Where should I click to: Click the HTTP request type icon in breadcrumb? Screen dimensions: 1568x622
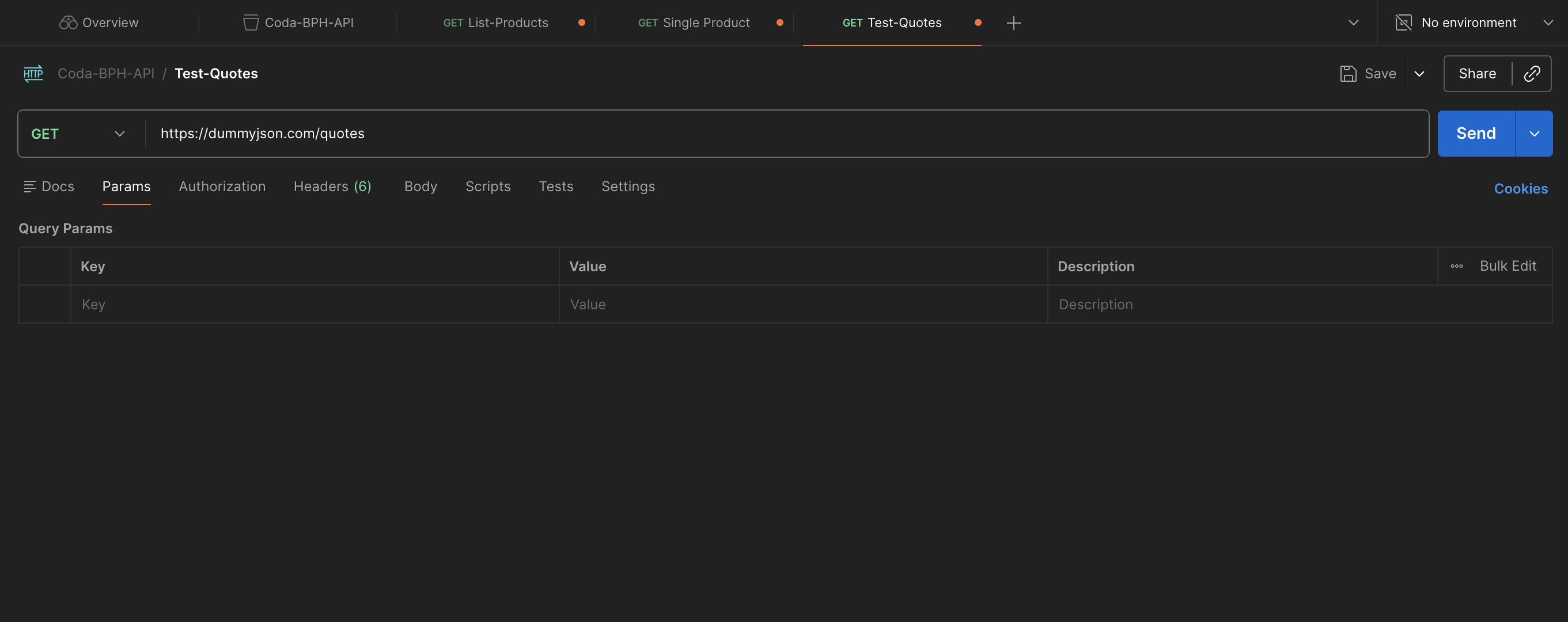pos(33,74)
